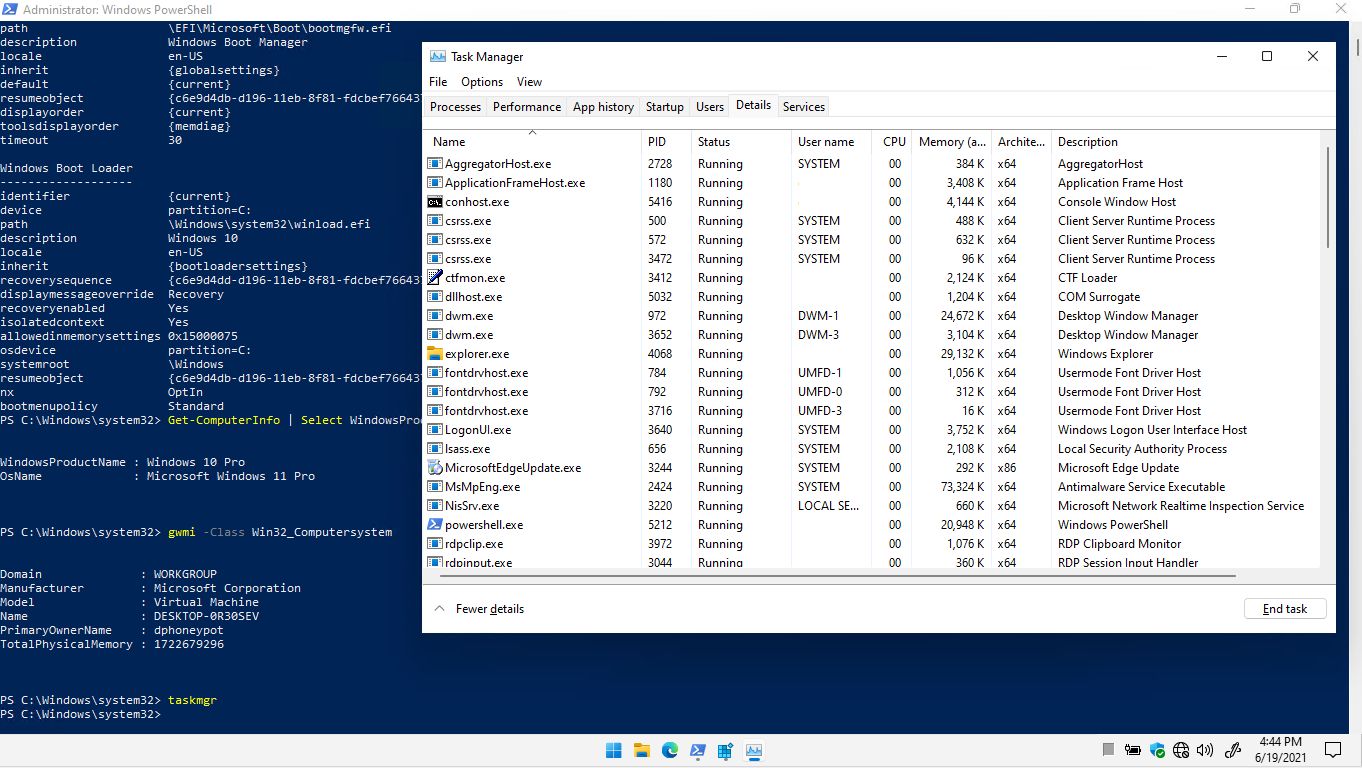
Task: Sort processes by the PID column header
Action: coord(657,142)
